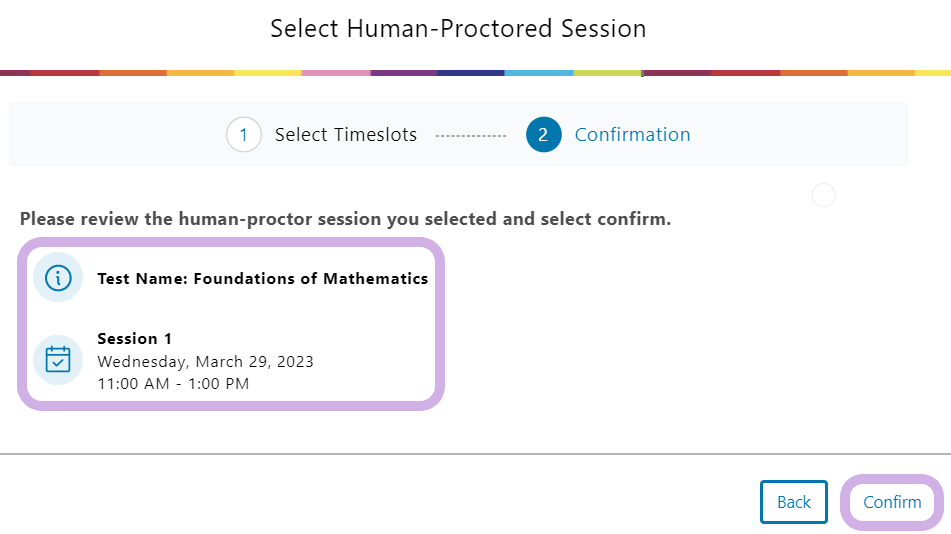Go back using the Back button
The height and width of the screenshot is (534, 951).
(x=793, y=502)
